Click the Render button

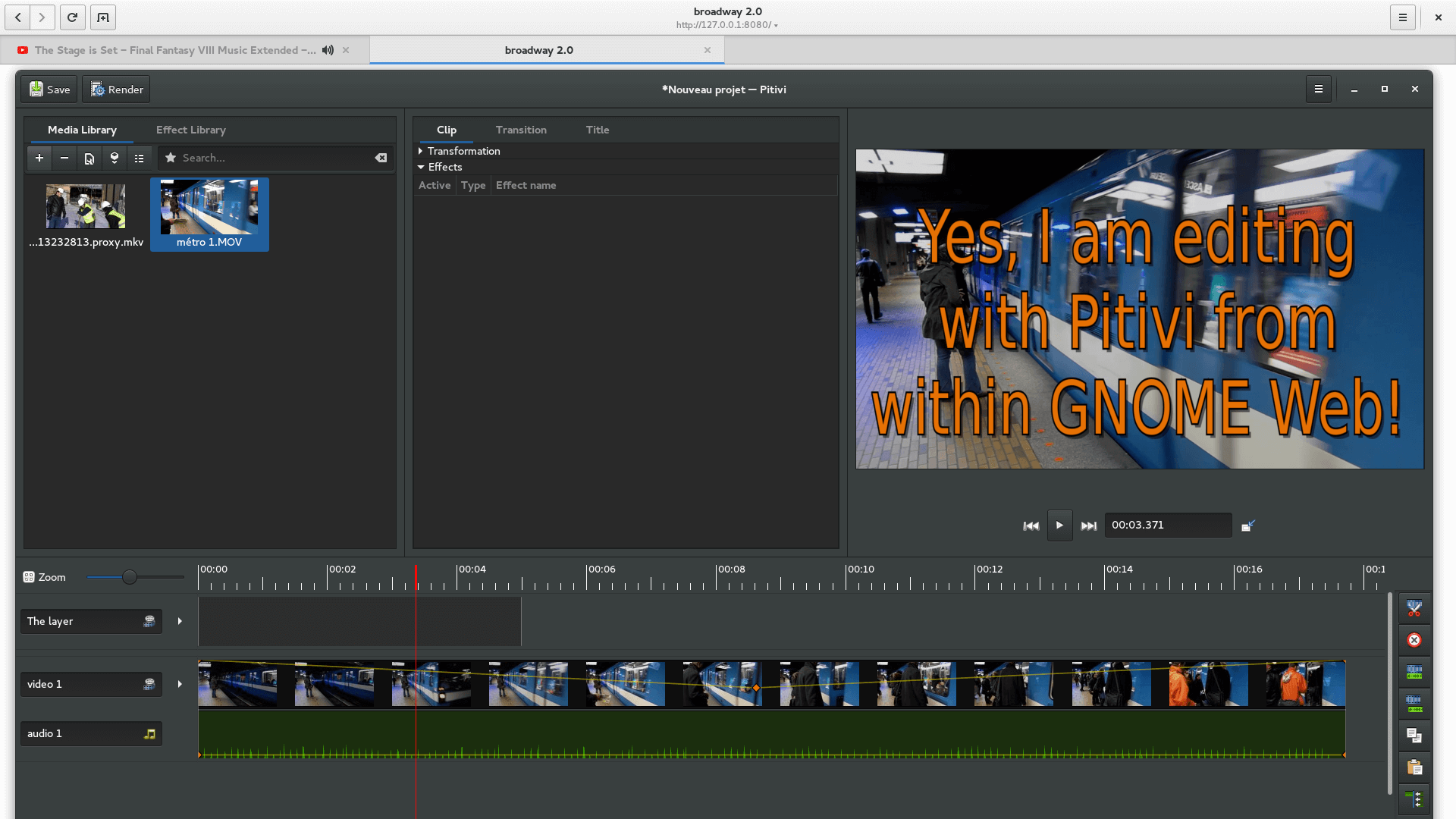tap(117, 89)
